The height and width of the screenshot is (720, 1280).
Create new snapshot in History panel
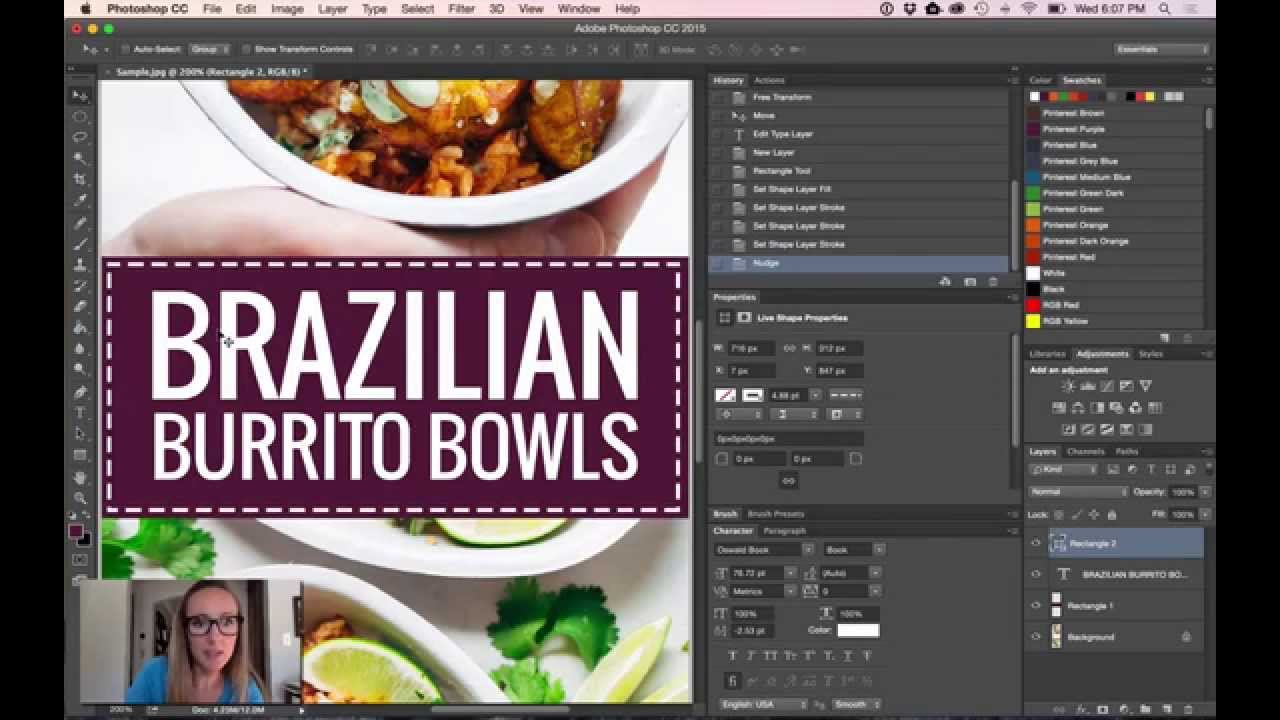(969, 282)
